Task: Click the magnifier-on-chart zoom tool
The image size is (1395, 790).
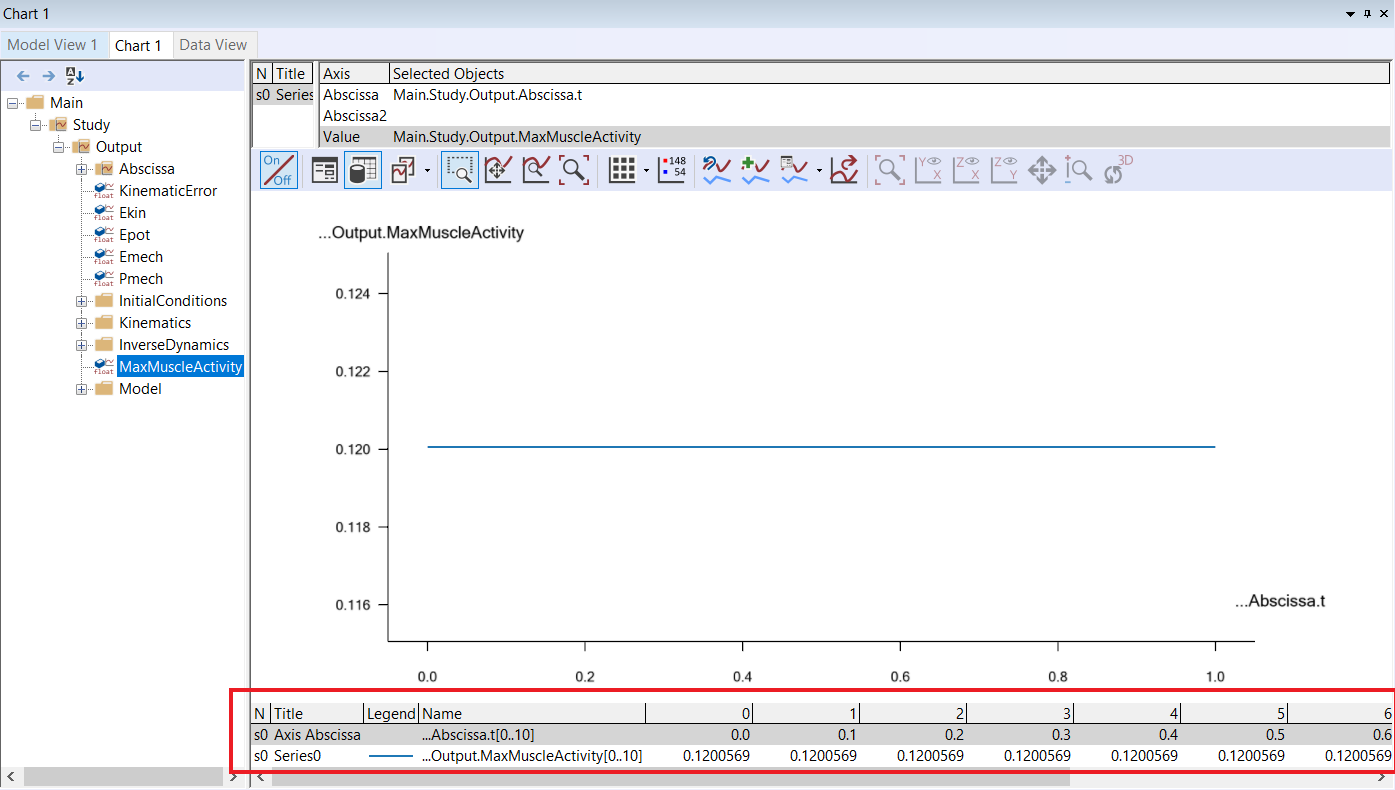Action: click(535, 170)
